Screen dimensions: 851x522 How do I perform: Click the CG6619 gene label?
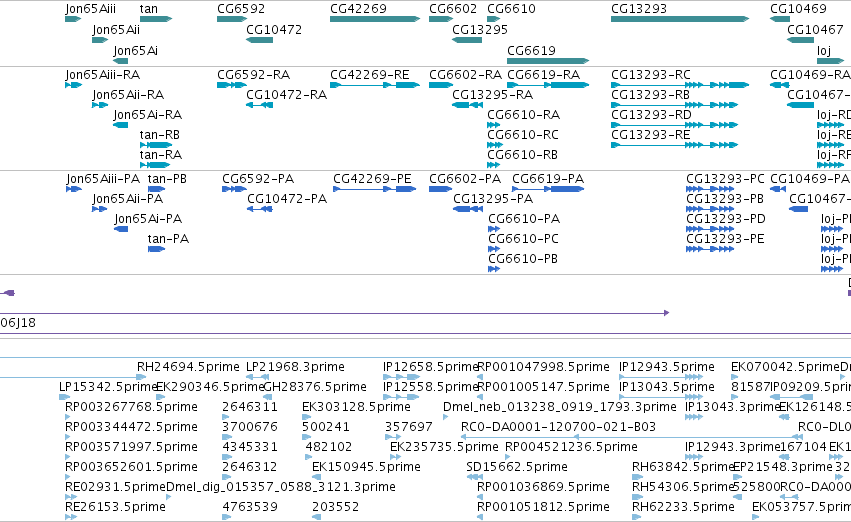[x=531, y=50]
